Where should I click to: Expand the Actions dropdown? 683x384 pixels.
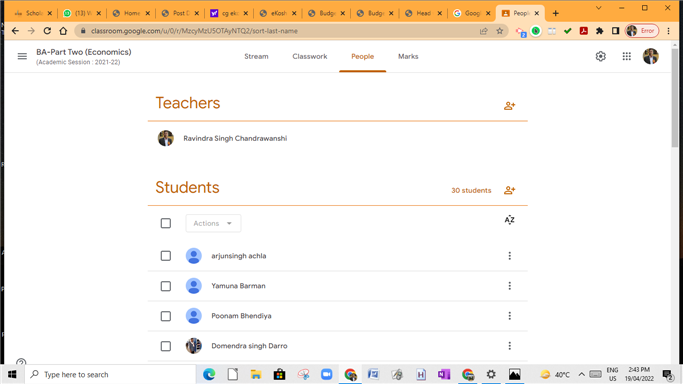pyautogui.click(x=213, y=223)
